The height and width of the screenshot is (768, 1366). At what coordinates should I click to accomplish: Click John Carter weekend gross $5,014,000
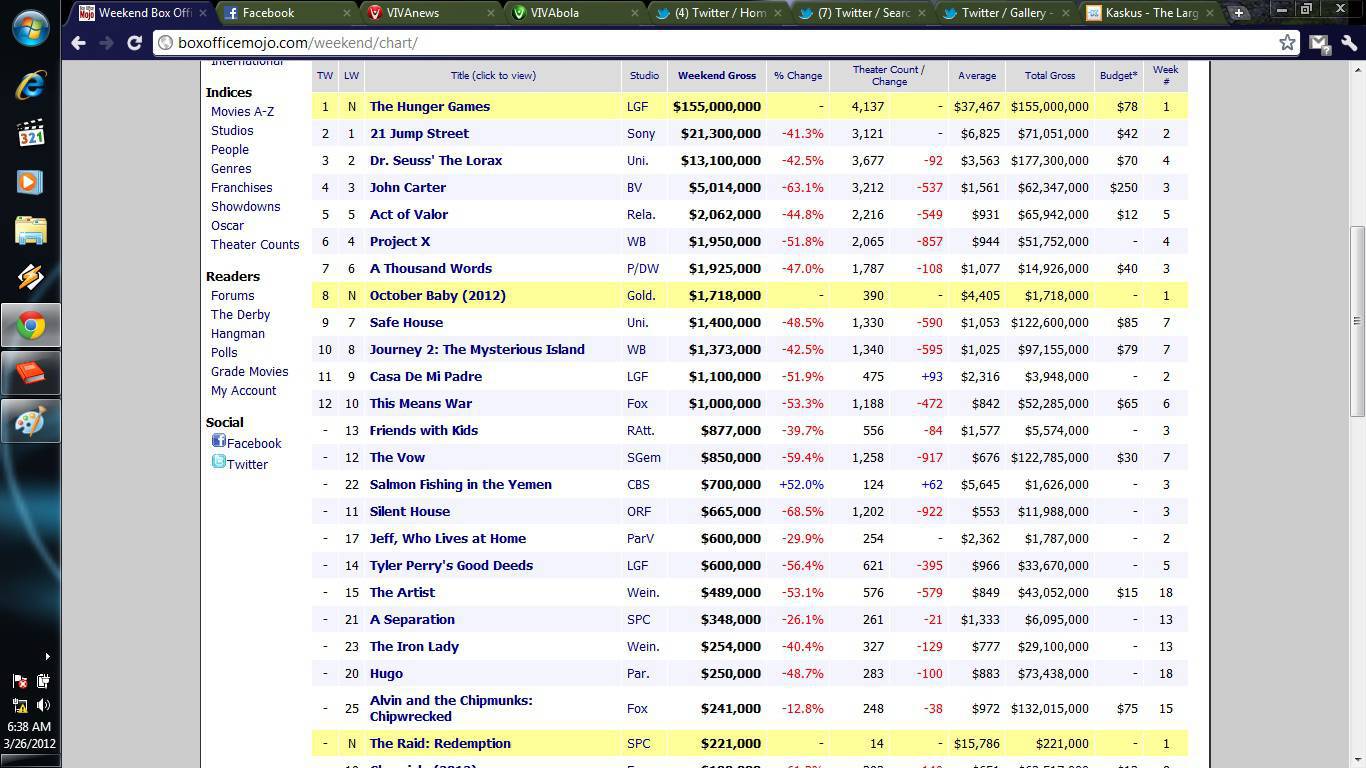[725, 187]
